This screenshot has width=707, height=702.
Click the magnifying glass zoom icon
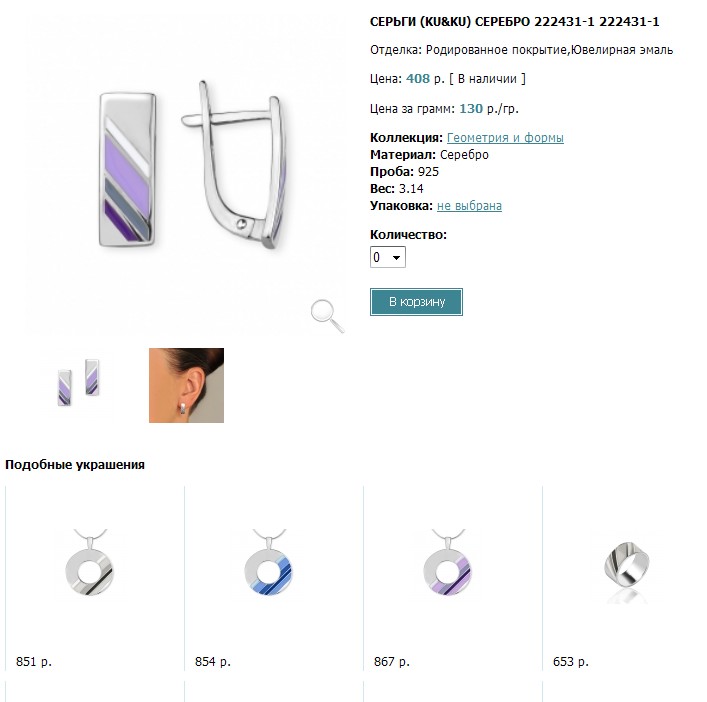coord(327,316)
